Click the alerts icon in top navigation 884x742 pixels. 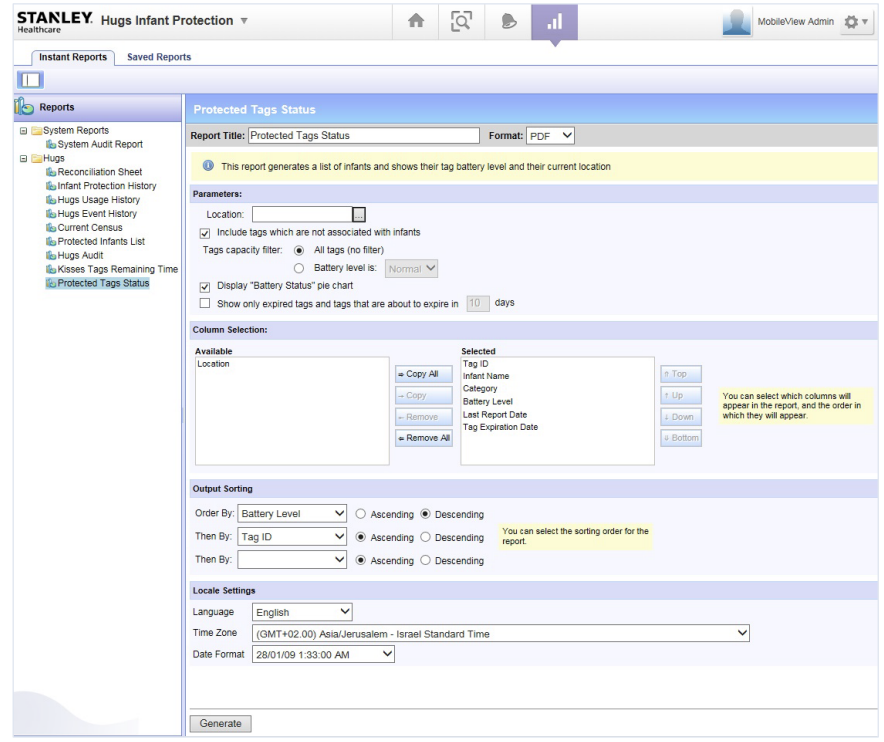[x=509, y=21]
